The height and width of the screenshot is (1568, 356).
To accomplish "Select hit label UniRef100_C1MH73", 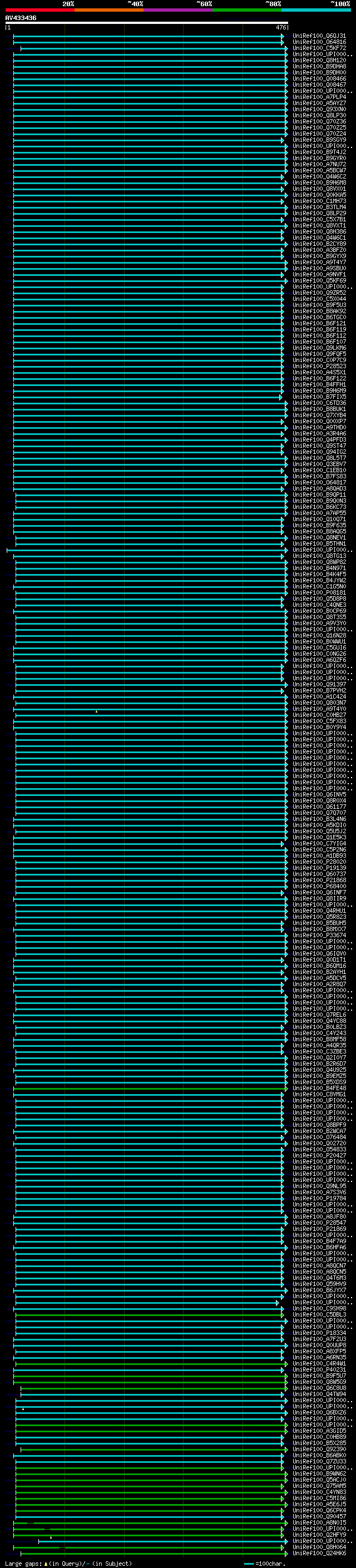I will (319, 201).
